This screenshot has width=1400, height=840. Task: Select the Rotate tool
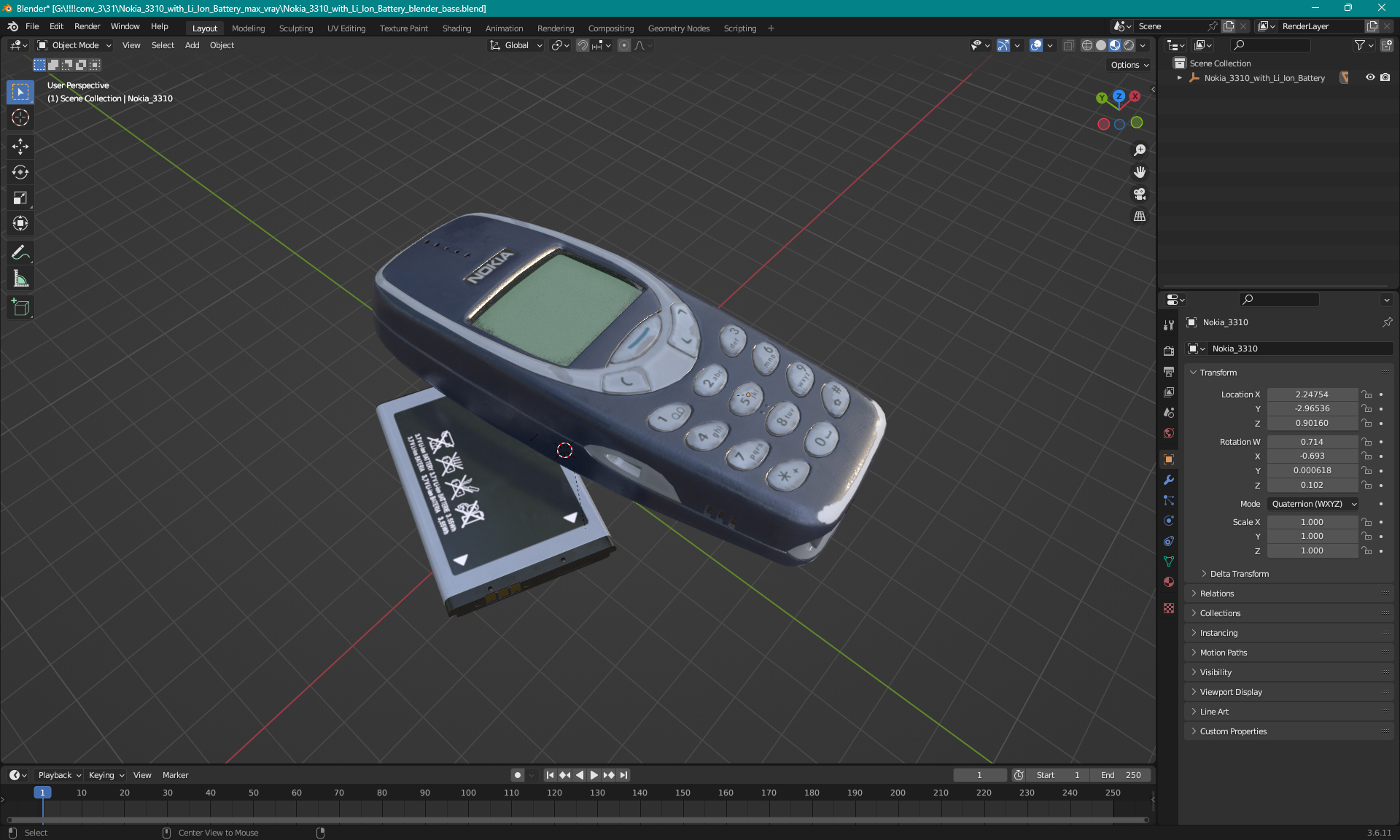click(x=20, y=172)
